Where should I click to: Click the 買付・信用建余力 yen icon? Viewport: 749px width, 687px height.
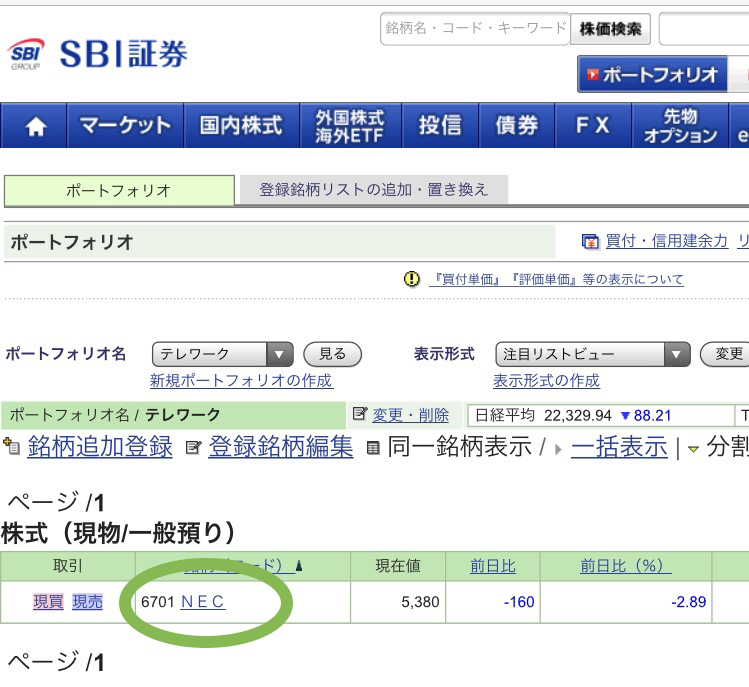click(590, 242)
